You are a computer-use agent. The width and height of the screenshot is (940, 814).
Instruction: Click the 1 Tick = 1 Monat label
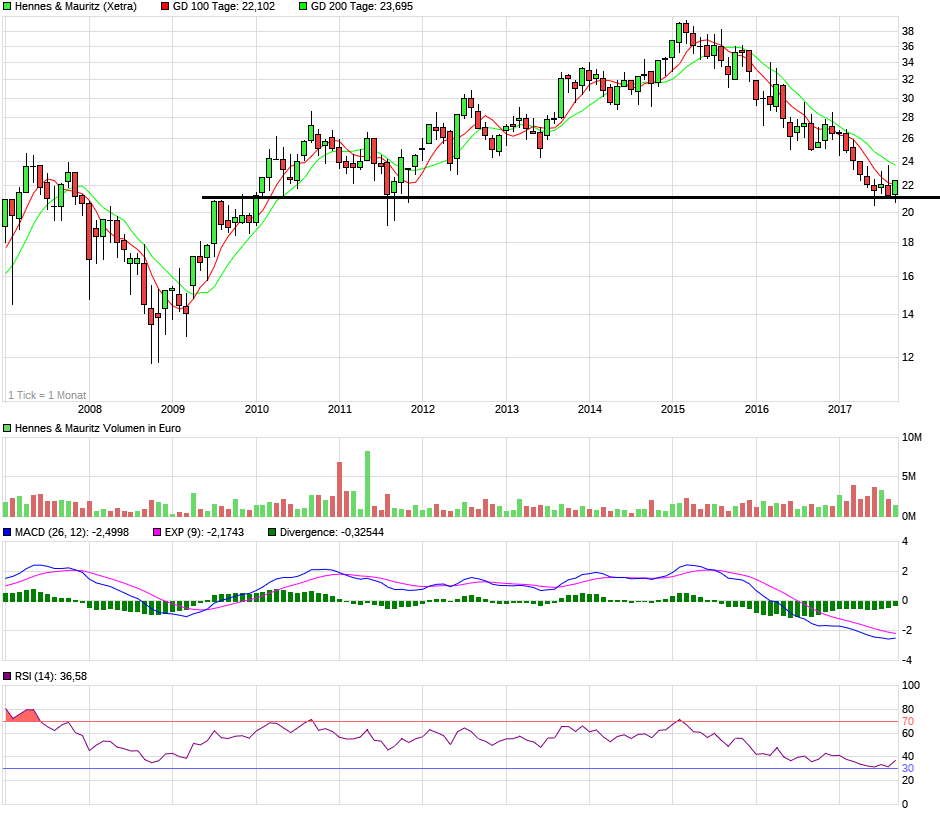click(48, 395)
